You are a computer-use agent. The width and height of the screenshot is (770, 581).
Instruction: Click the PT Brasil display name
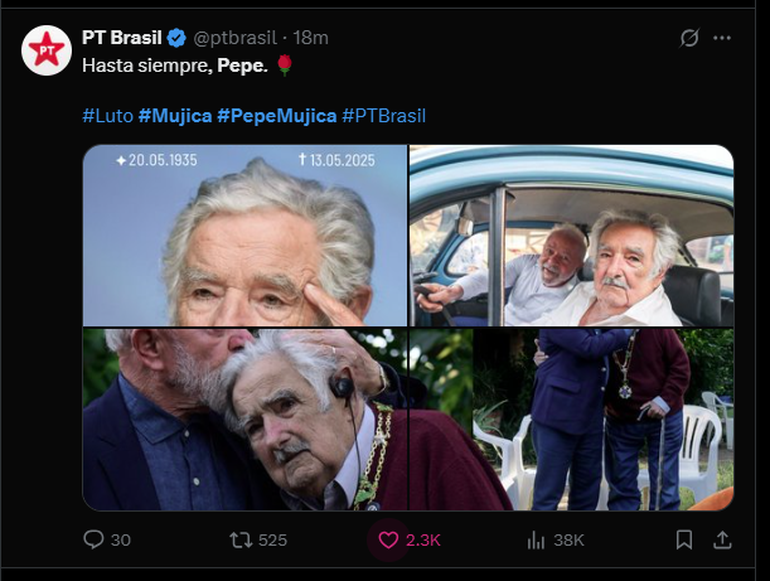(x=121, y=38)
